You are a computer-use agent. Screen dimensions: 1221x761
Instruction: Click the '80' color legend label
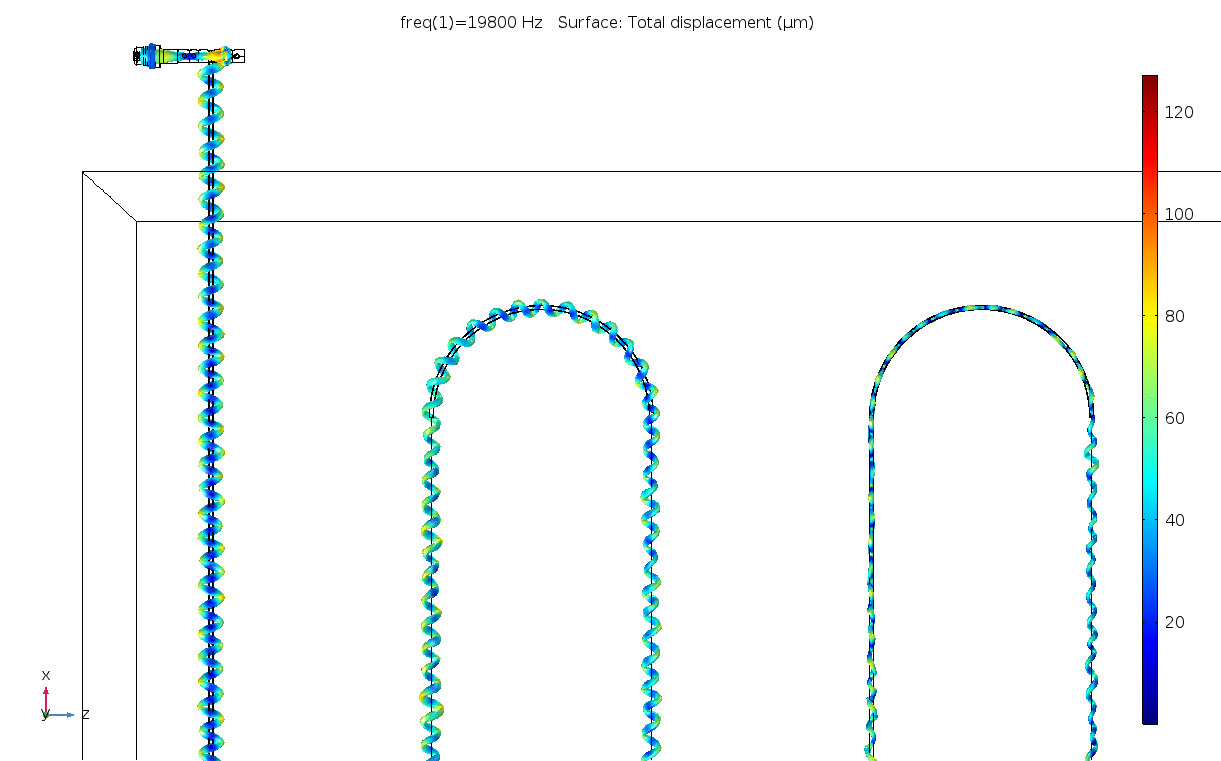coord(1175,316)
